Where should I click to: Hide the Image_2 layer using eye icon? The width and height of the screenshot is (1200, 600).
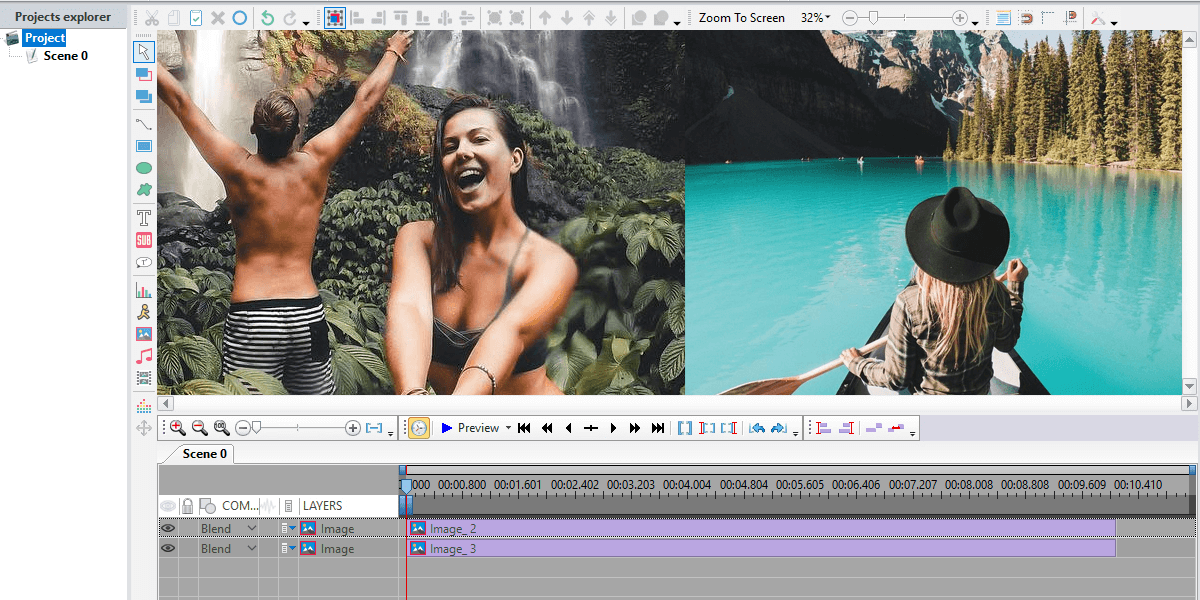coord(168,529)
